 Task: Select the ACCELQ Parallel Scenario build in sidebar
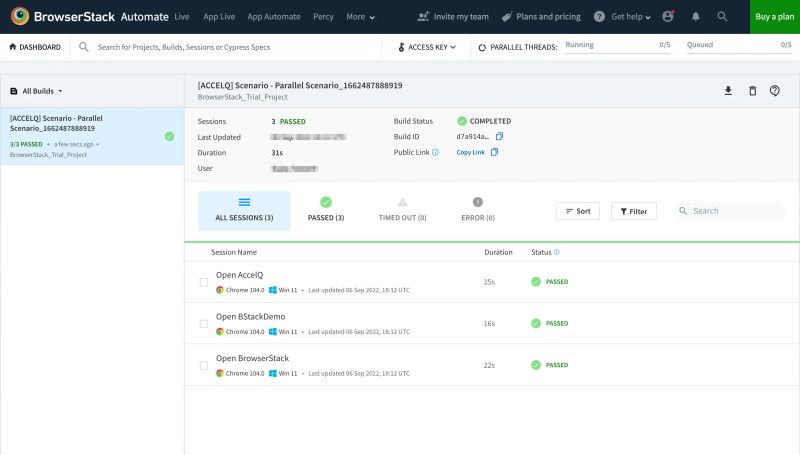coord(92,136)
